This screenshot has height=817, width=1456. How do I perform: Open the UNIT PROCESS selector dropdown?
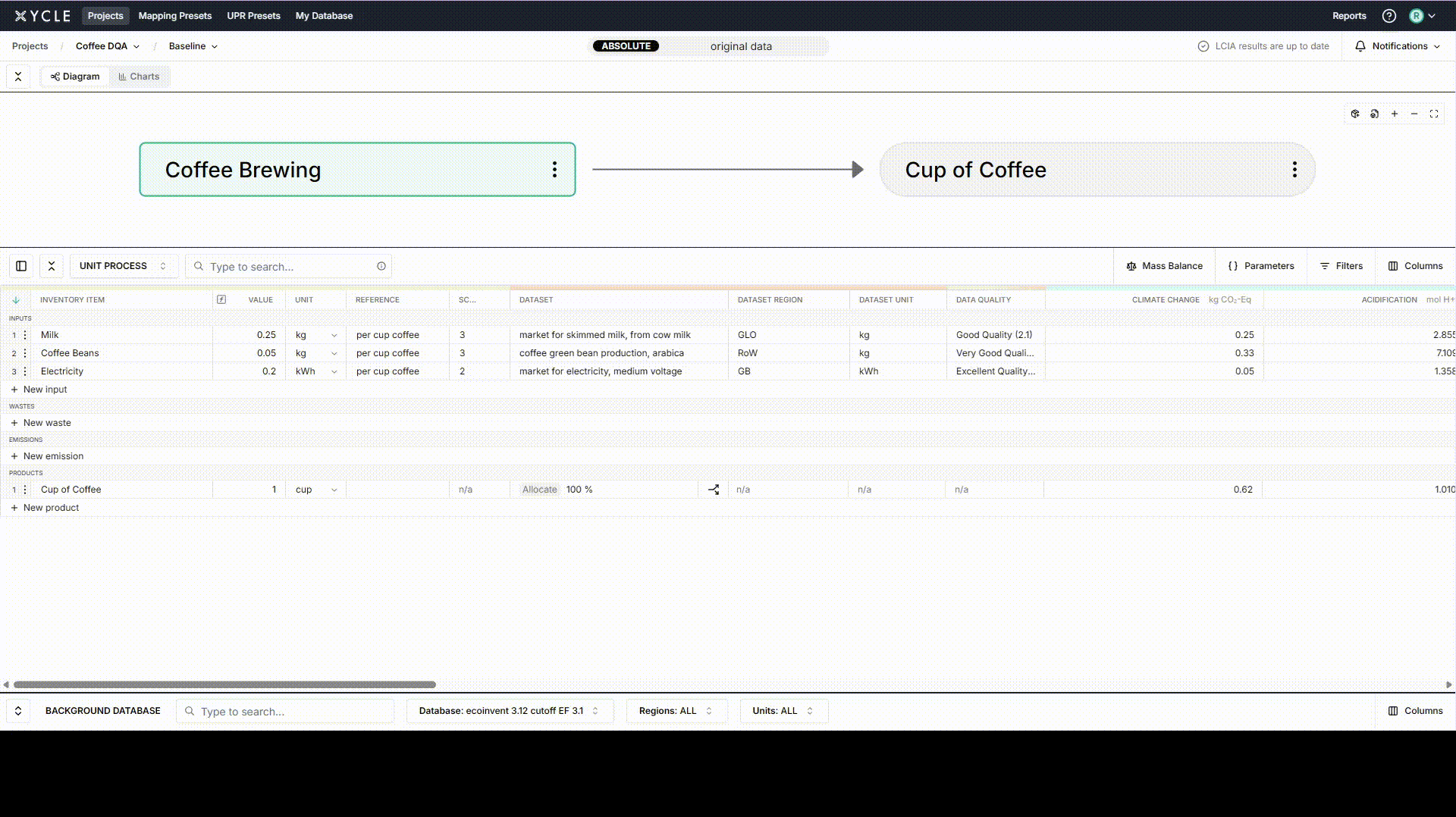[123, 266]
